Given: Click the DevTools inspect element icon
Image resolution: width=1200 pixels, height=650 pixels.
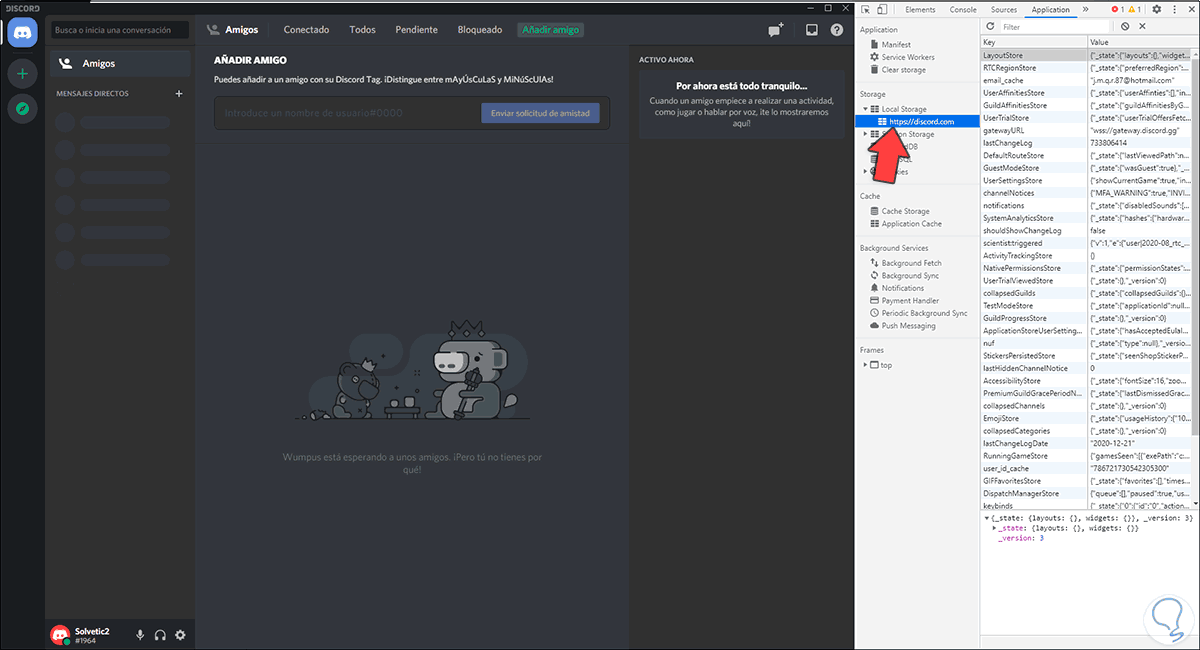Looking at the screenshot, I should tap(866, 9).
